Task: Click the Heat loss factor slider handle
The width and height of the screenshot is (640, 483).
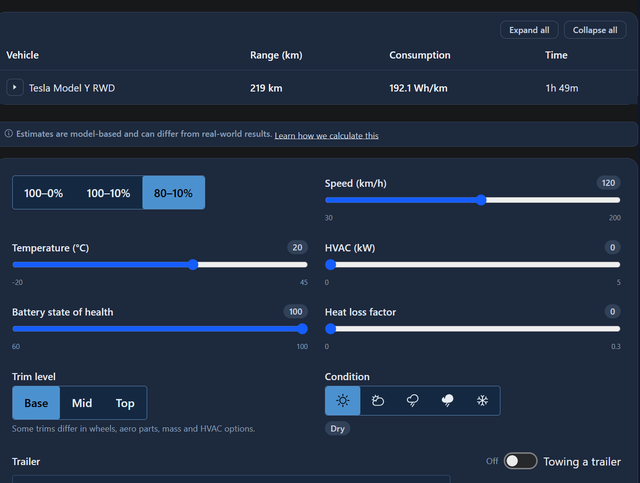Action: [x=331, y=329]
